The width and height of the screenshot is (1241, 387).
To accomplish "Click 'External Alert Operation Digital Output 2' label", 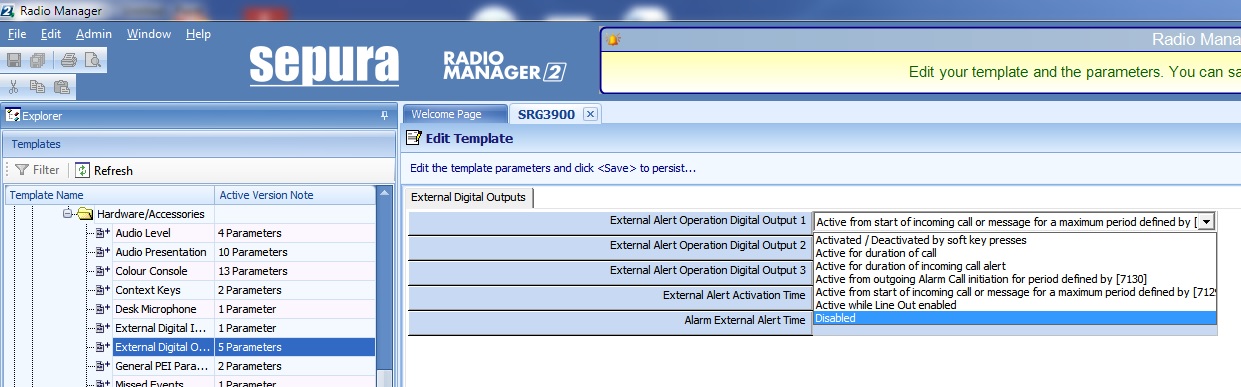I will coord(708,245).
